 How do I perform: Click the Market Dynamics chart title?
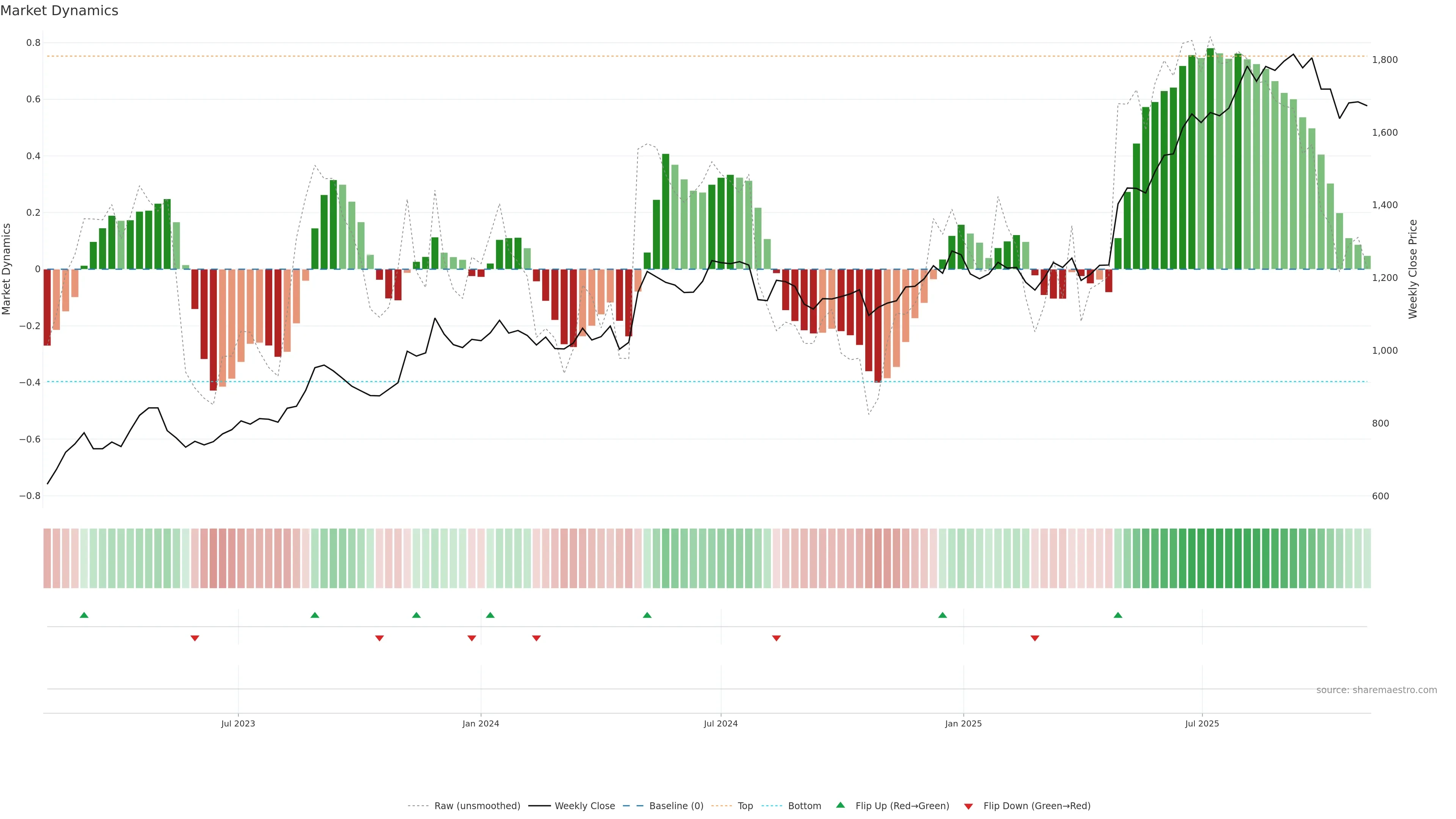tap(60, 11)
